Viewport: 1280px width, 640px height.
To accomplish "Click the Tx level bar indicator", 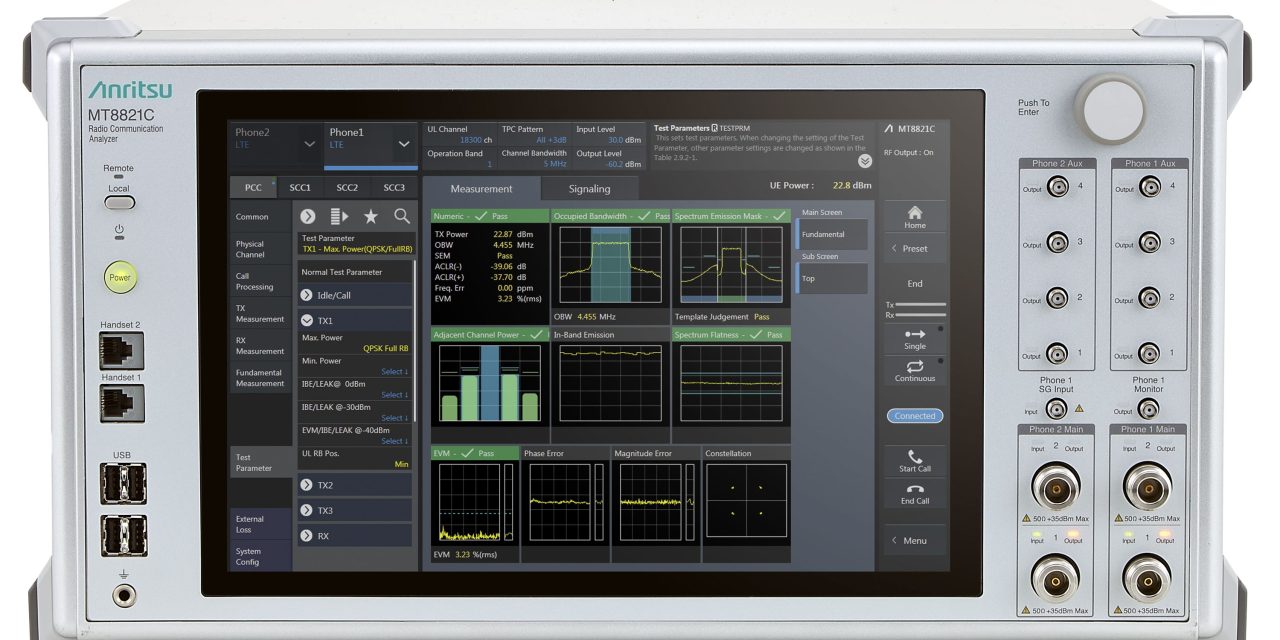I will tap(918, 306).
